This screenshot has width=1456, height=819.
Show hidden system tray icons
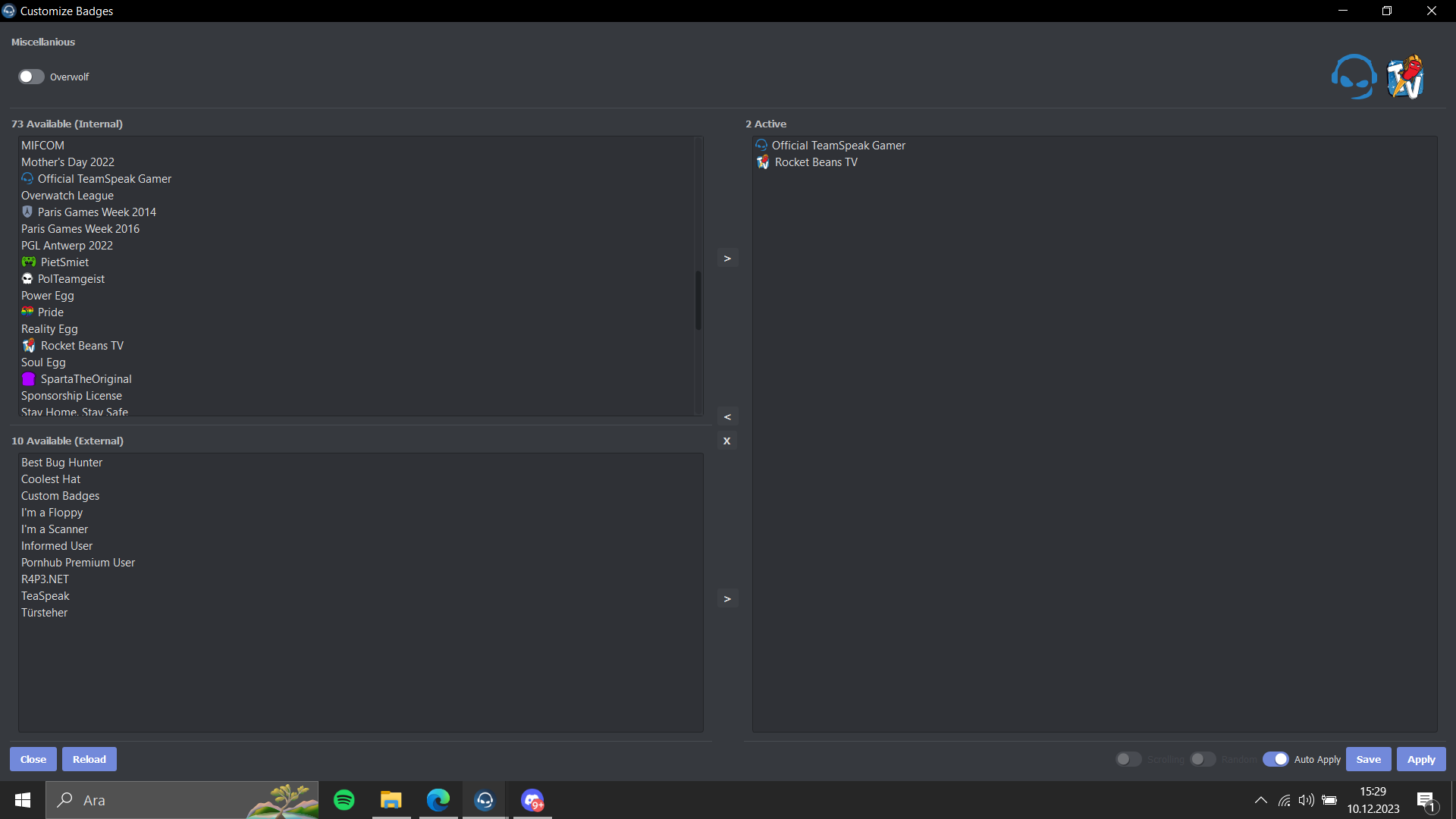point(1260,800)
